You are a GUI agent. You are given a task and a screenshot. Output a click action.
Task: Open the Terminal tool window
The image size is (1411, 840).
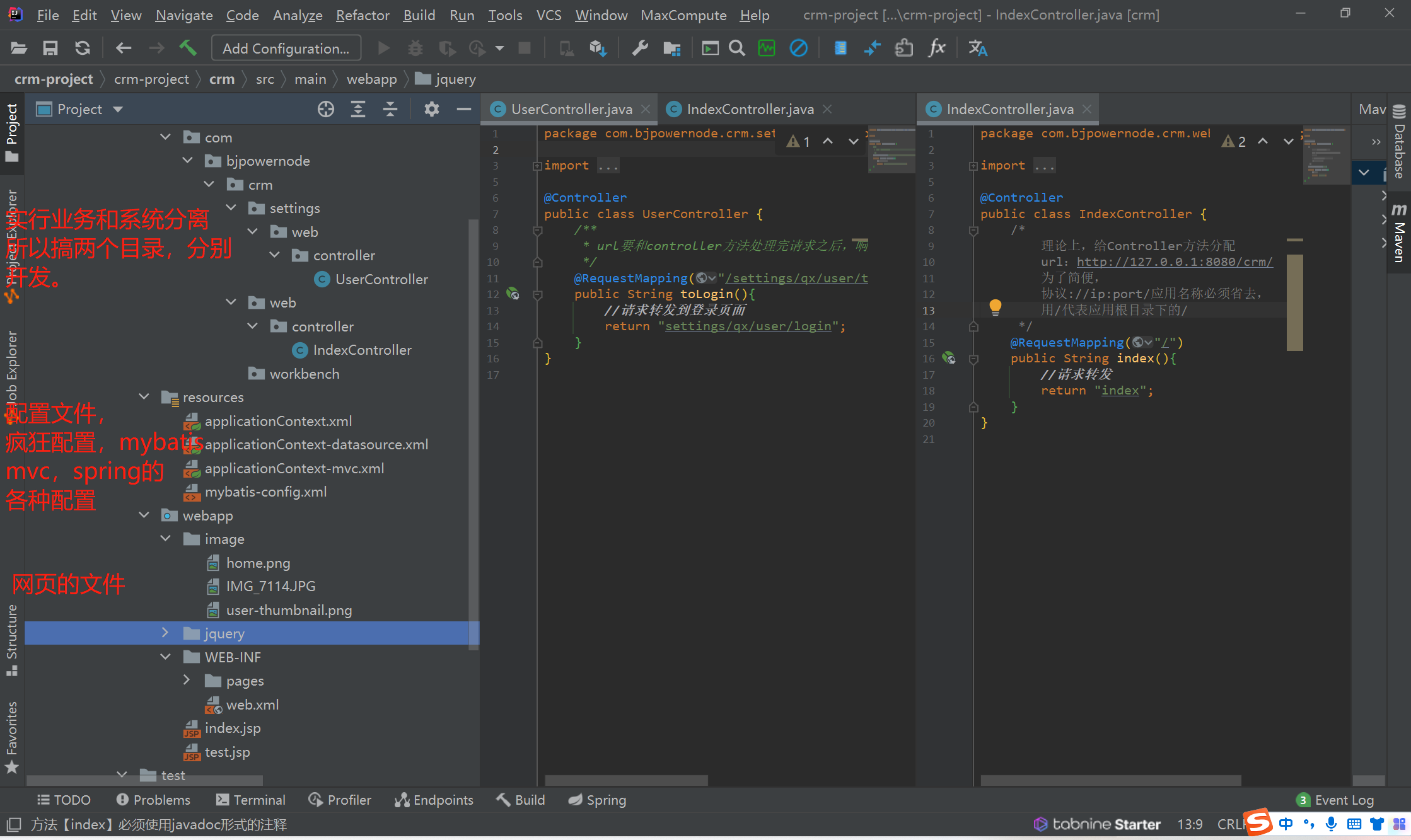click(x=250, y=800)
